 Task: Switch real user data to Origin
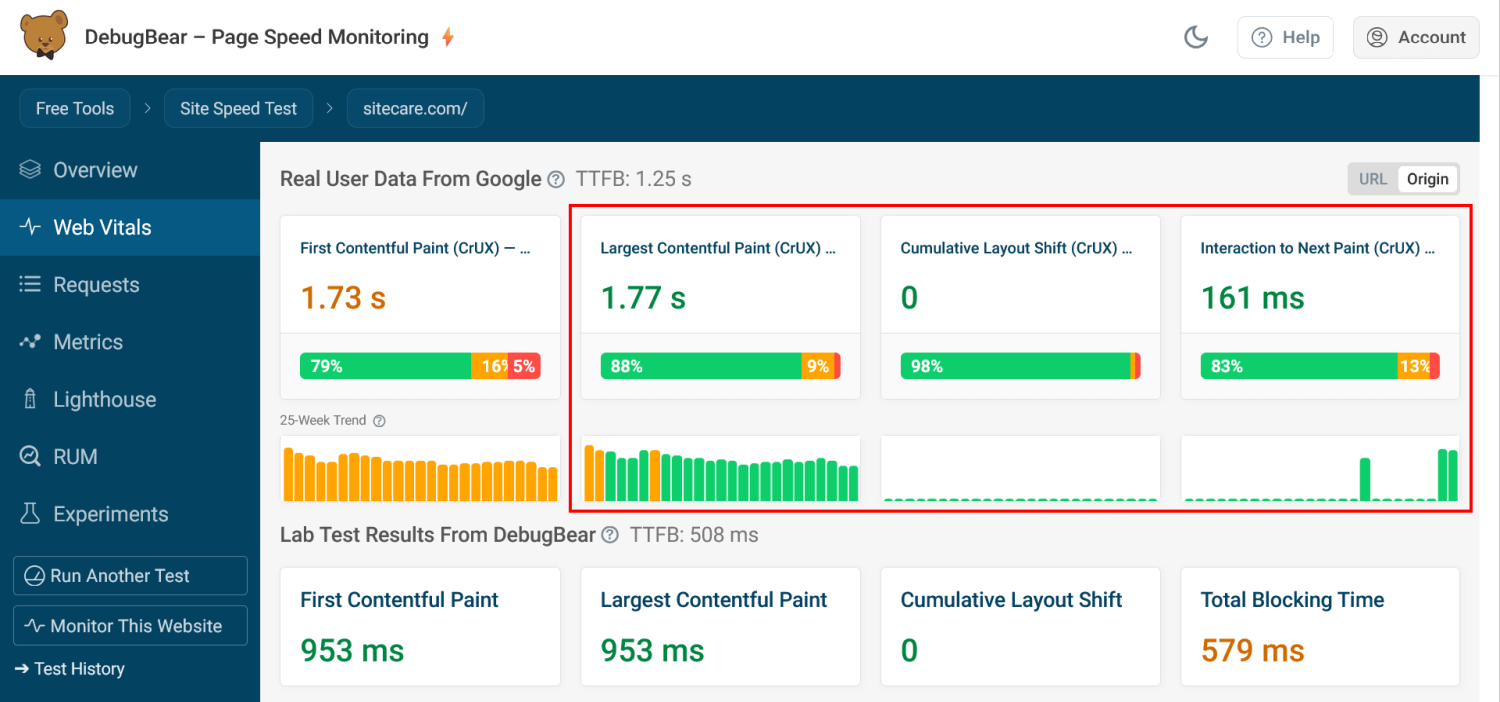[x=1427, y=179]
